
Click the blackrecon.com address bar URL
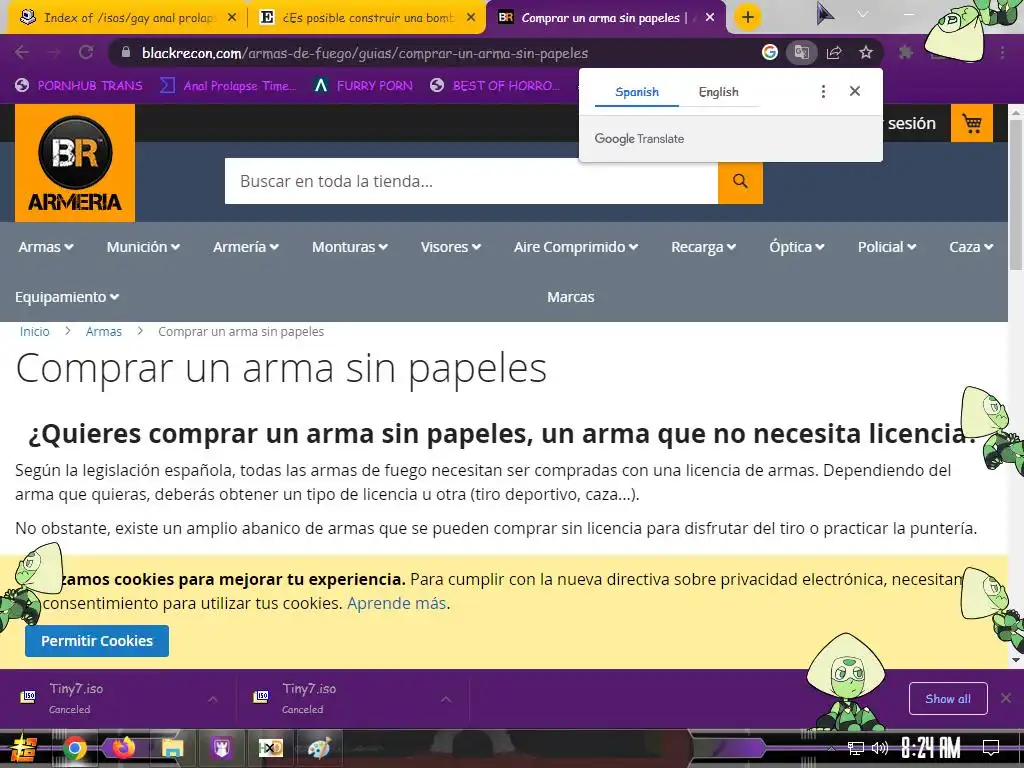tap(365, 53)
